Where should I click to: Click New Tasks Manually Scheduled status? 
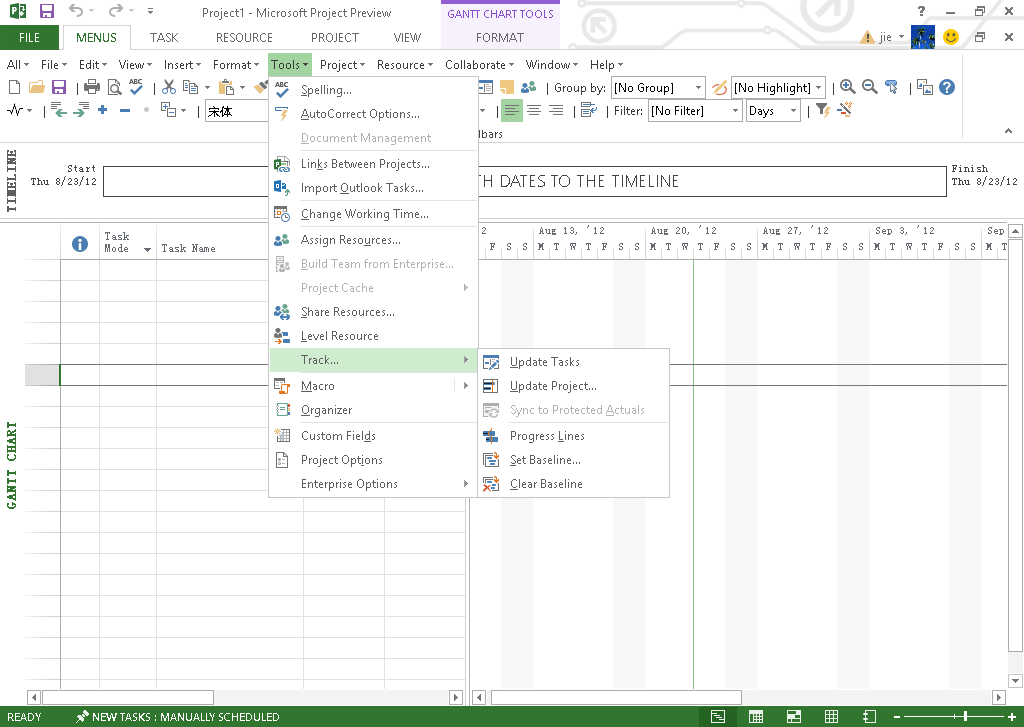click(177, 717)
